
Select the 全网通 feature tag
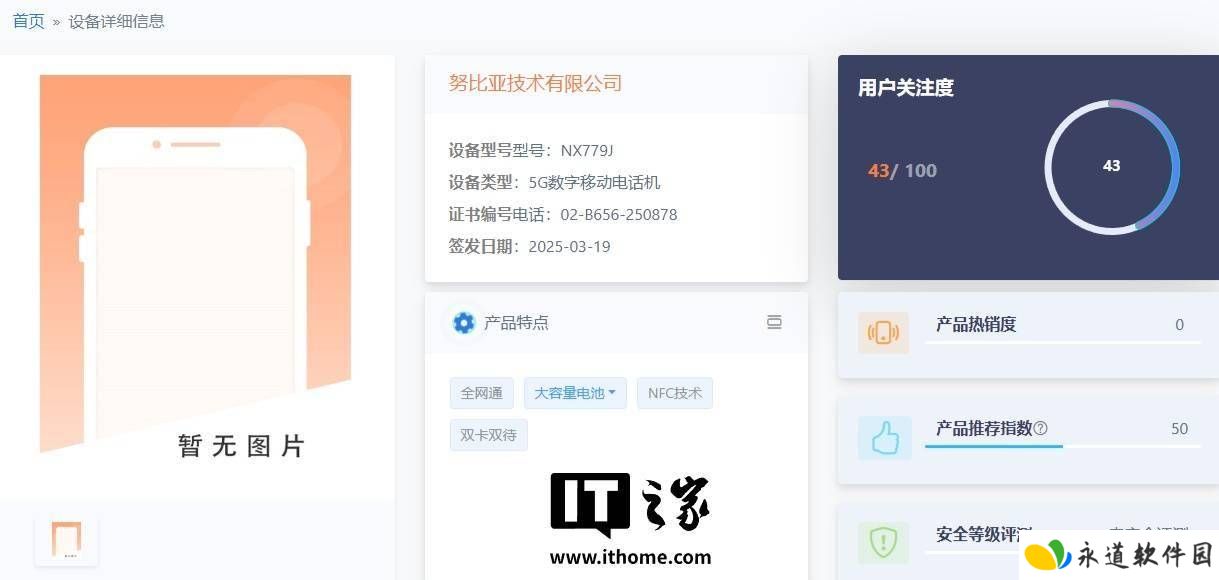(482, 393)
